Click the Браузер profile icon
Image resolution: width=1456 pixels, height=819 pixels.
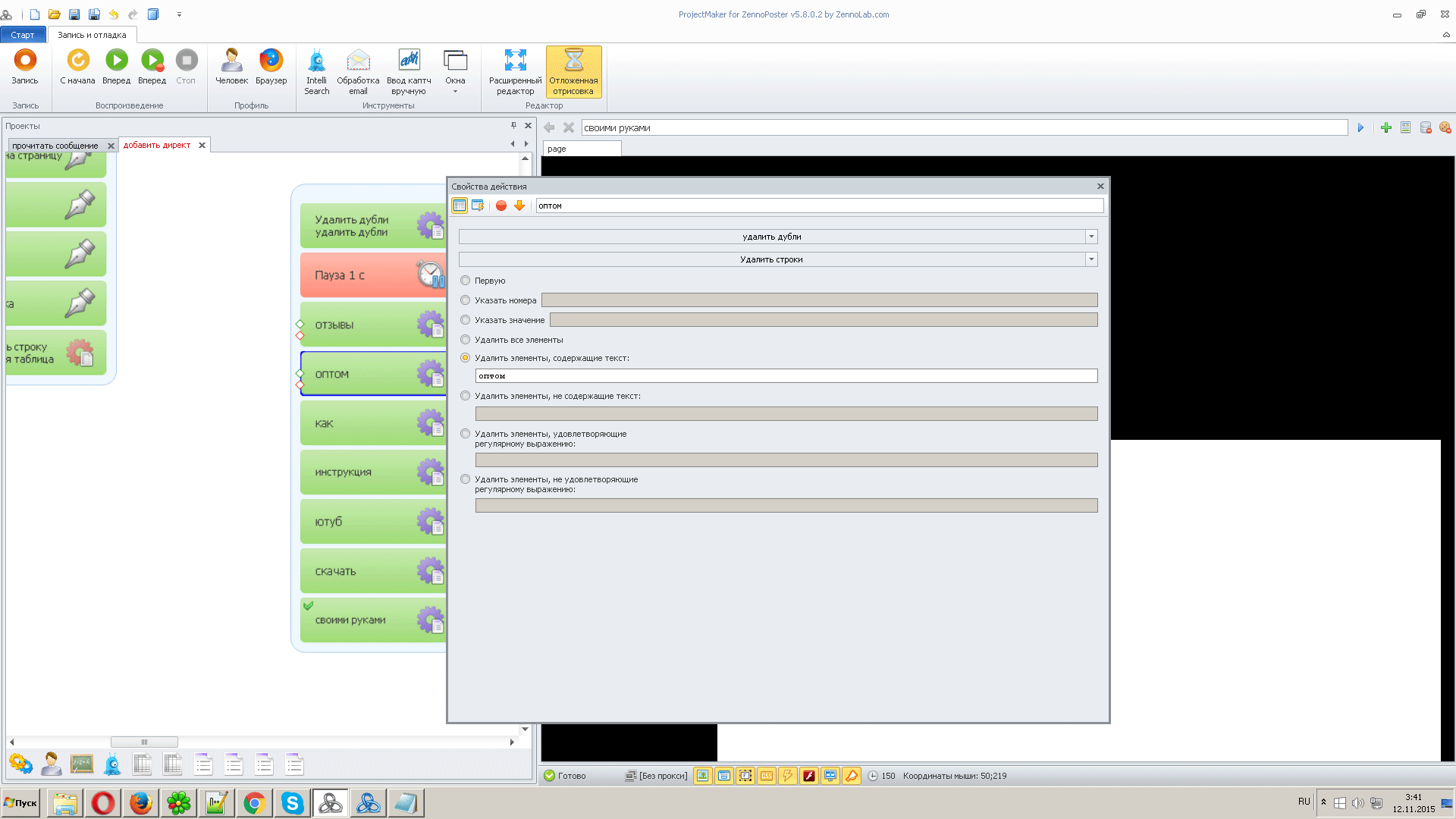[x=271, y=61]
